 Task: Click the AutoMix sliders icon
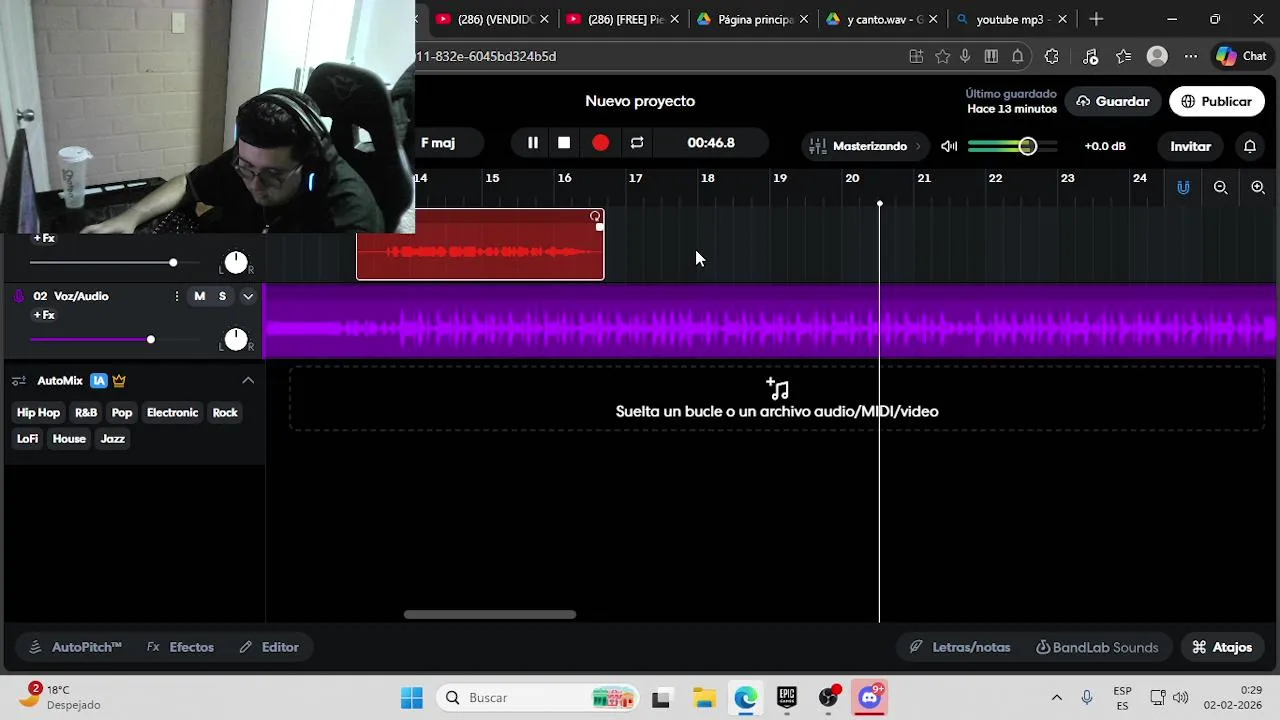click(19, 381)
